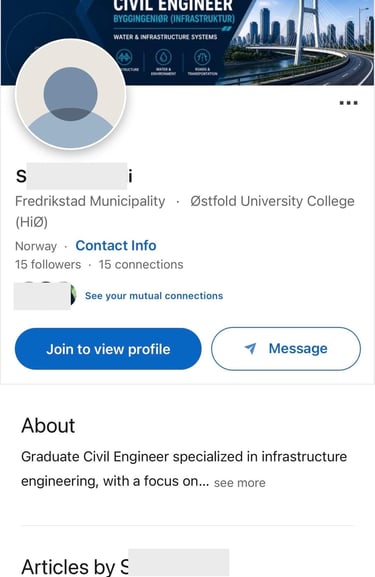Open the three-dot more options menu

point(348,103)
